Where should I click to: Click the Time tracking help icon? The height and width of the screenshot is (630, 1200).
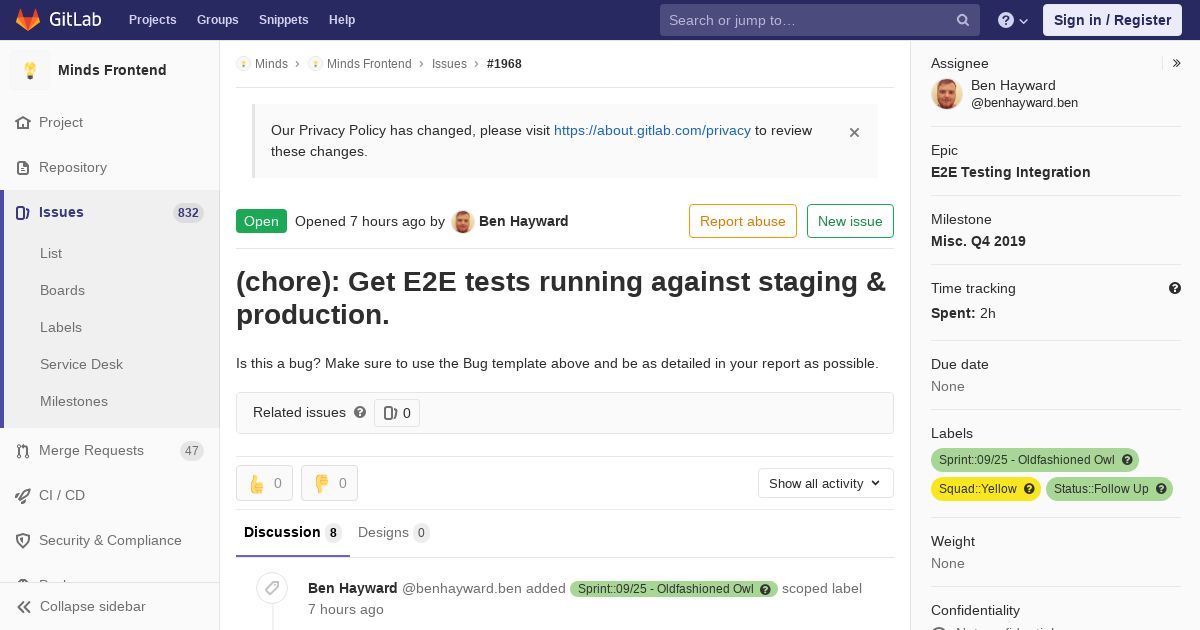click(x=1175, y=288)
